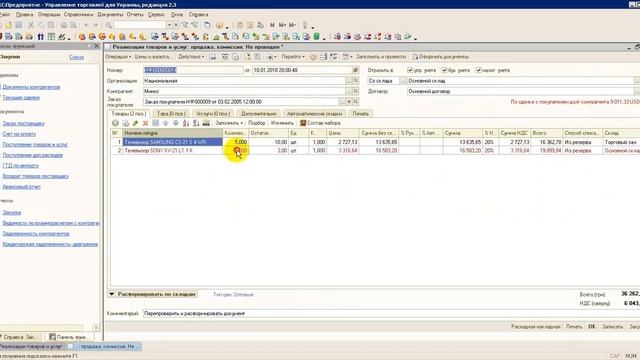Click magnifier icon next to Контрагент field
The width and height of the screenshot is (640, 360).
(x=356, y=91)
